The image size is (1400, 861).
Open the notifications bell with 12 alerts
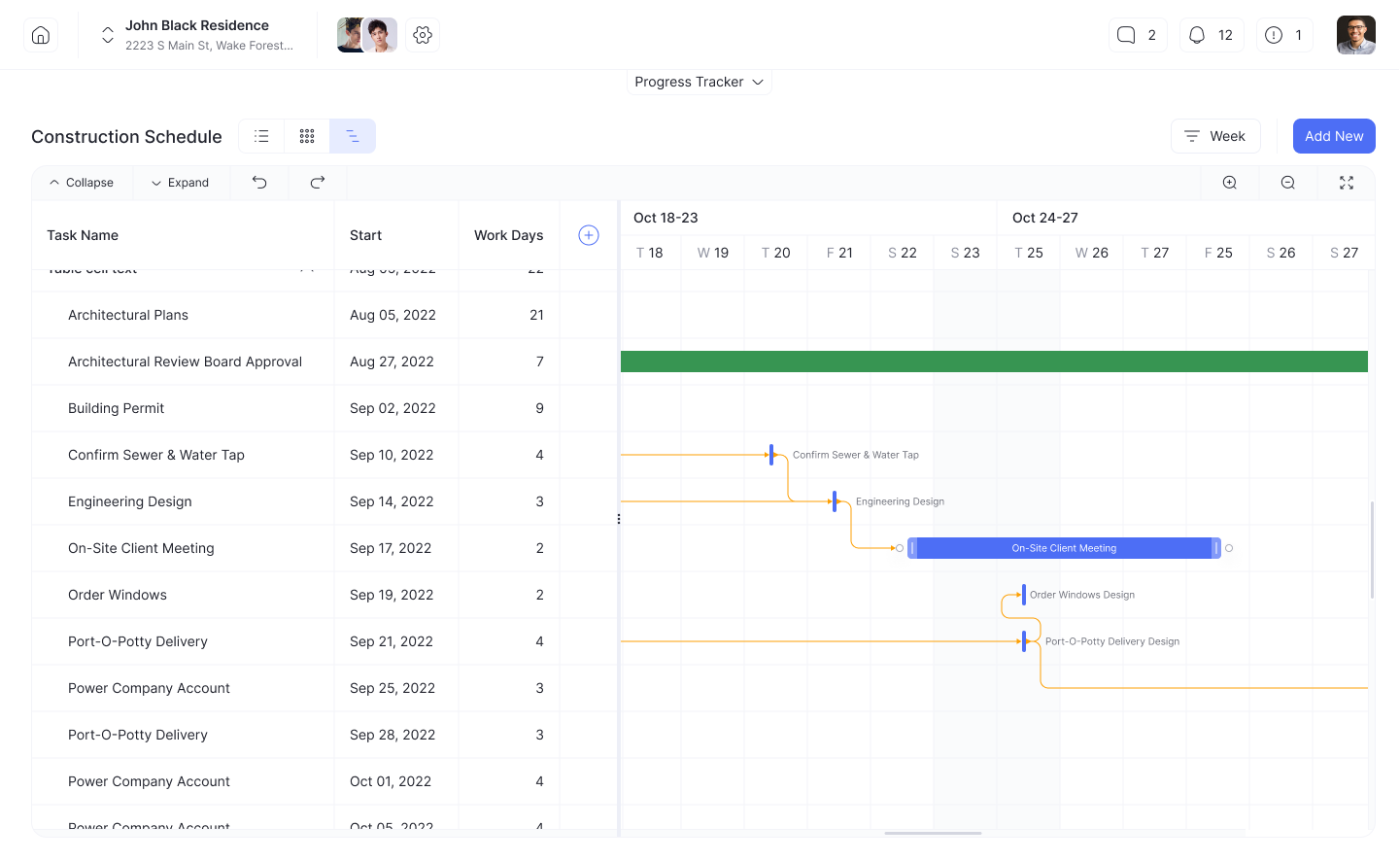tap(1212, 34)
